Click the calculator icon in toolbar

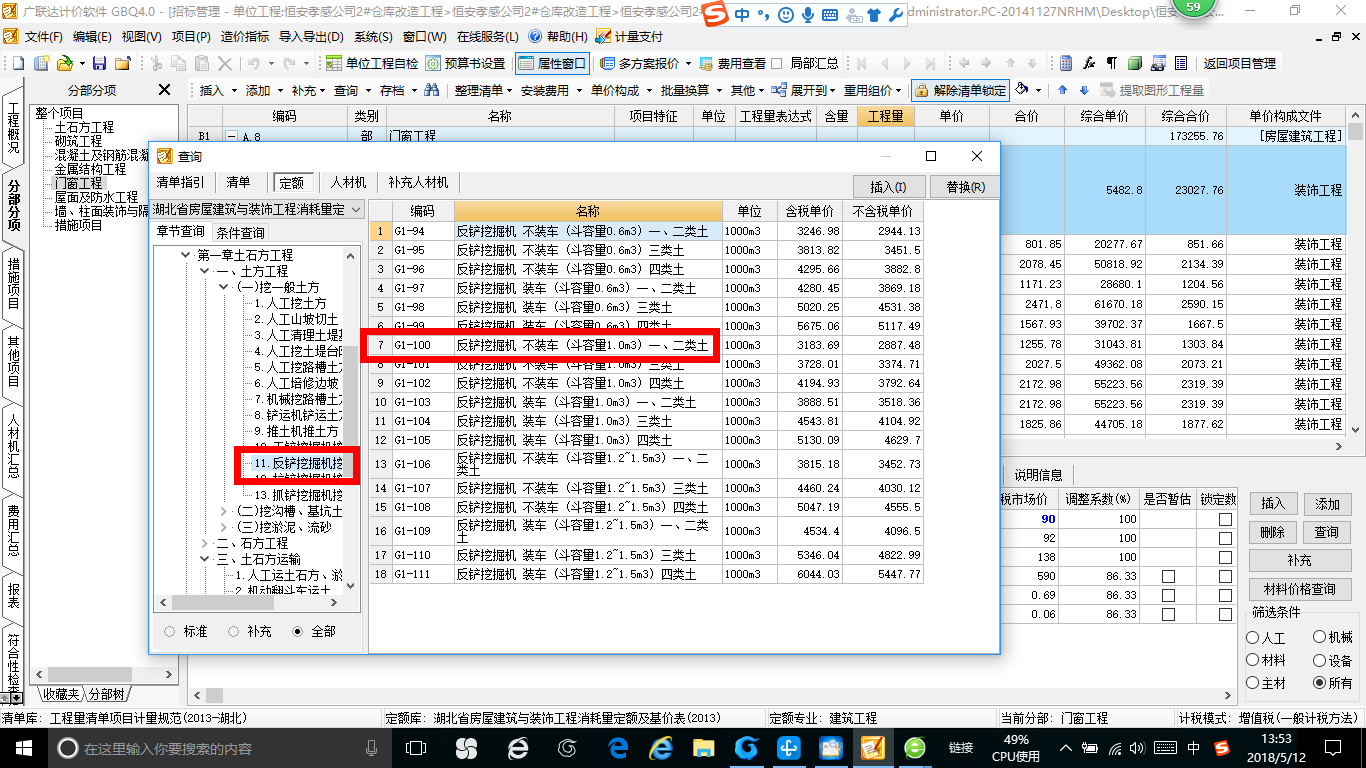tap(1066, 63)
